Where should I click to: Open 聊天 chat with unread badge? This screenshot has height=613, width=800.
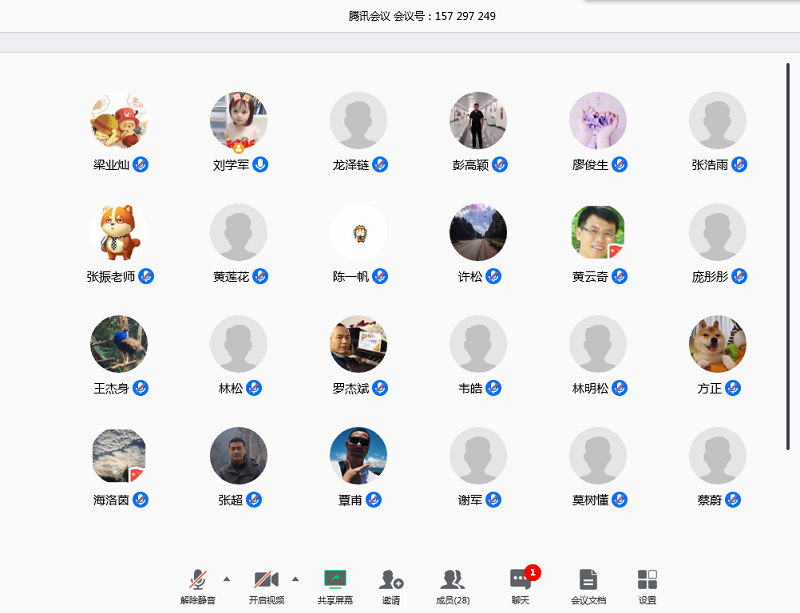[x=520, y=586]
